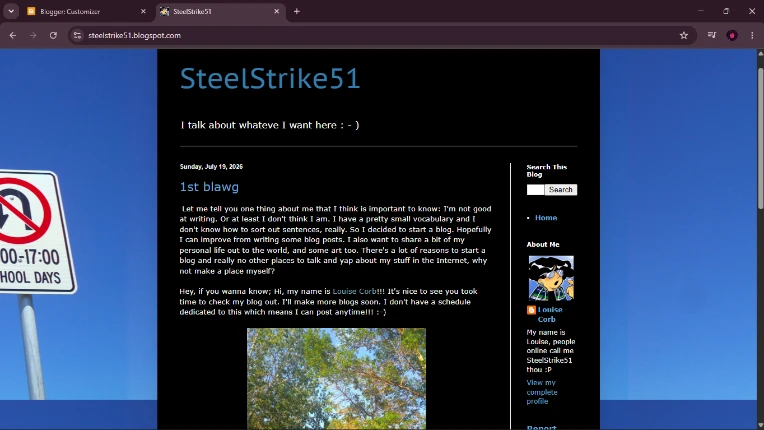764x430 pixels.
Task: Click the Search button in sidebar
Action: [560, 189]
